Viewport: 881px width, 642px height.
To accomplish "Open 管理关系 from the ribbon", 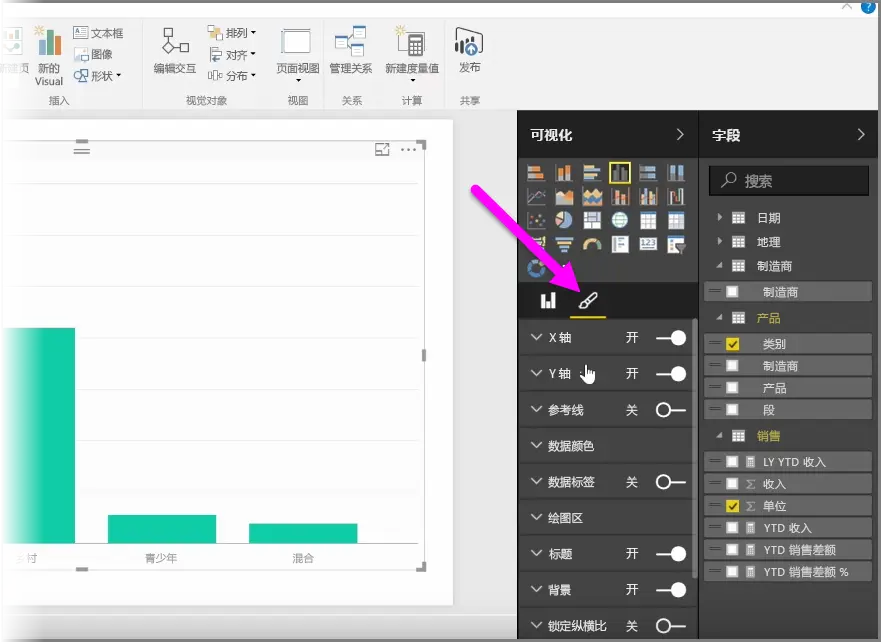I will tap(351, 51).
